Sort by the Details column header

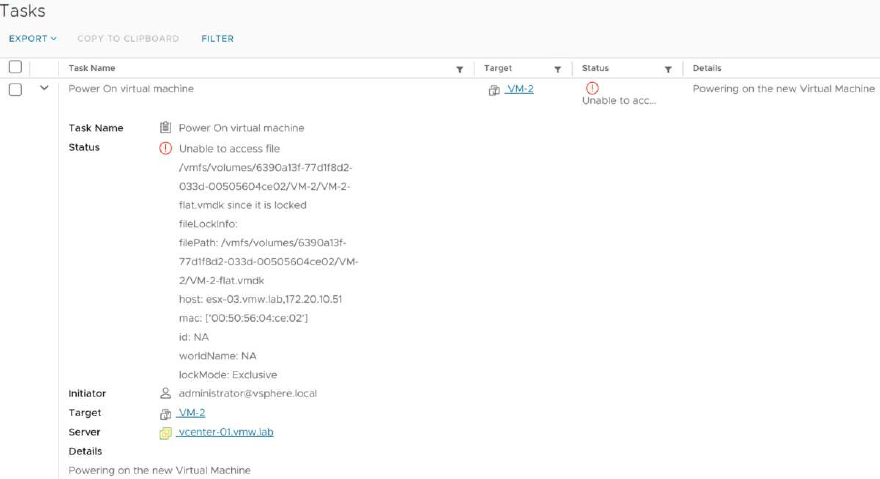(x=707, y=68)
